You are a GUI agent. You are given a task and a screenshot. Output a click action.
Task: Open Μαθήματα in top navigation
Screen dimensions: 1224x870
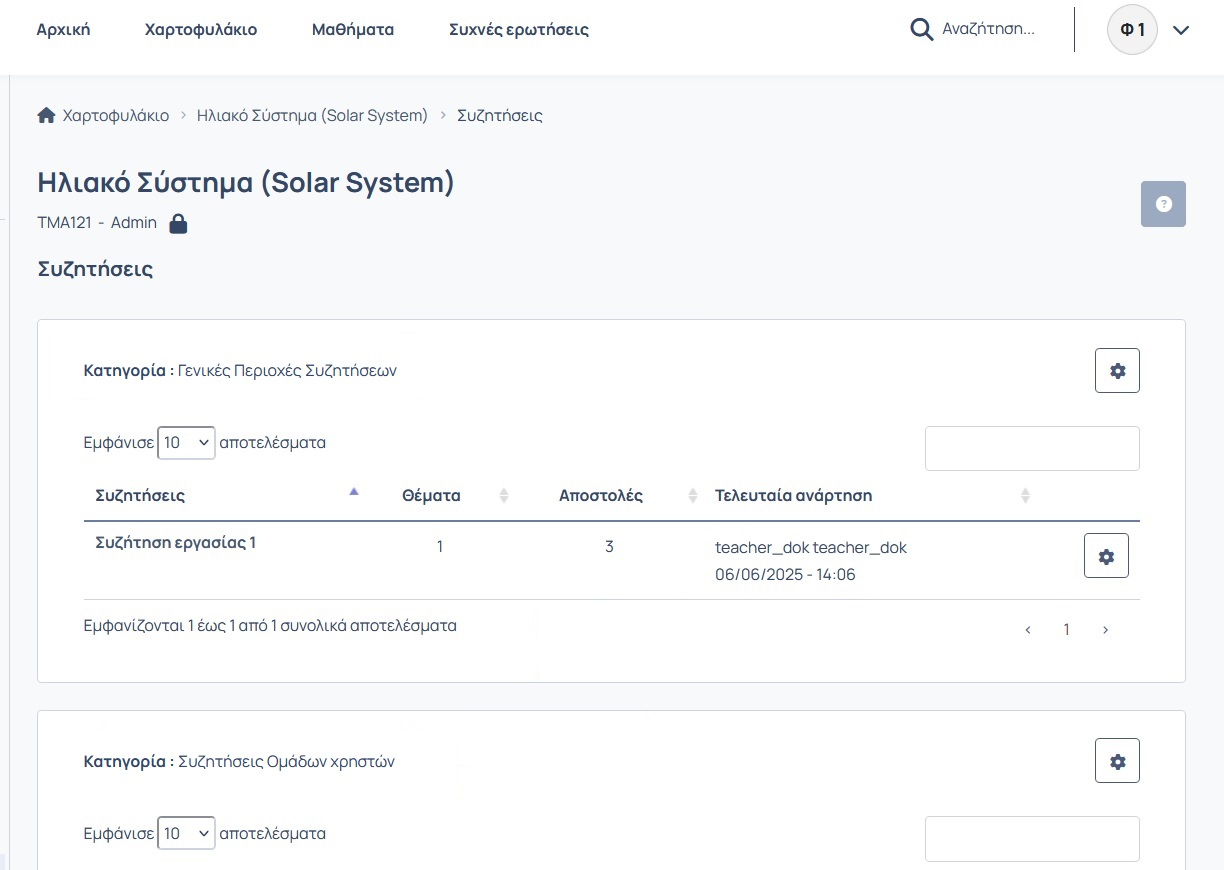click(353, 30)
